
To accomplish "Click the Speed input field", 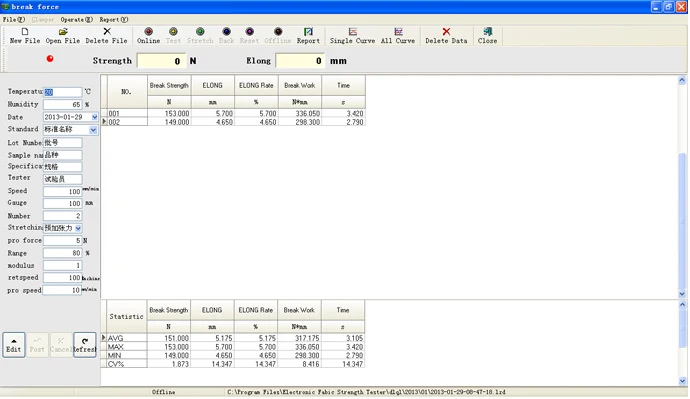I will click(62, 191).
